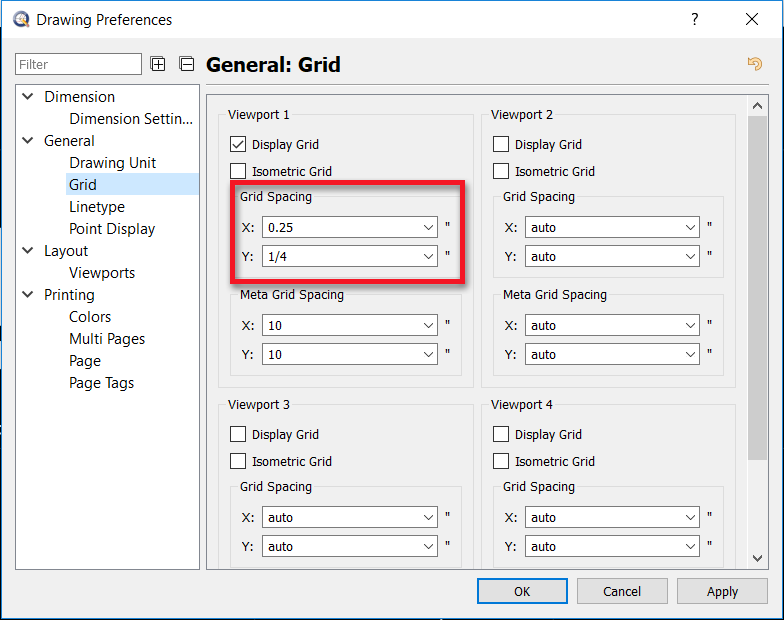Enable Isometric Grid in Viewport 1
784x620 pixels.
pyautogui.click(x=238, y=172)
